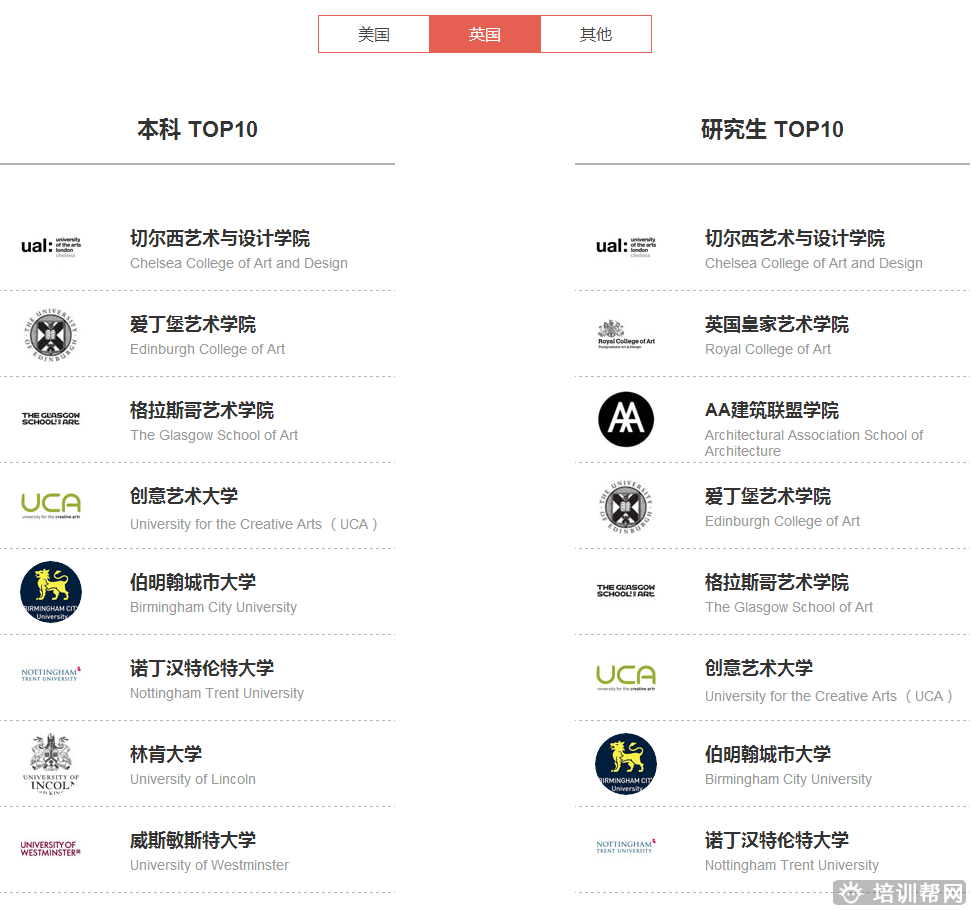
Task: Open 切尔西艺术与设计学院 in 本科 TOP10
Action: (x=220, y=238)
